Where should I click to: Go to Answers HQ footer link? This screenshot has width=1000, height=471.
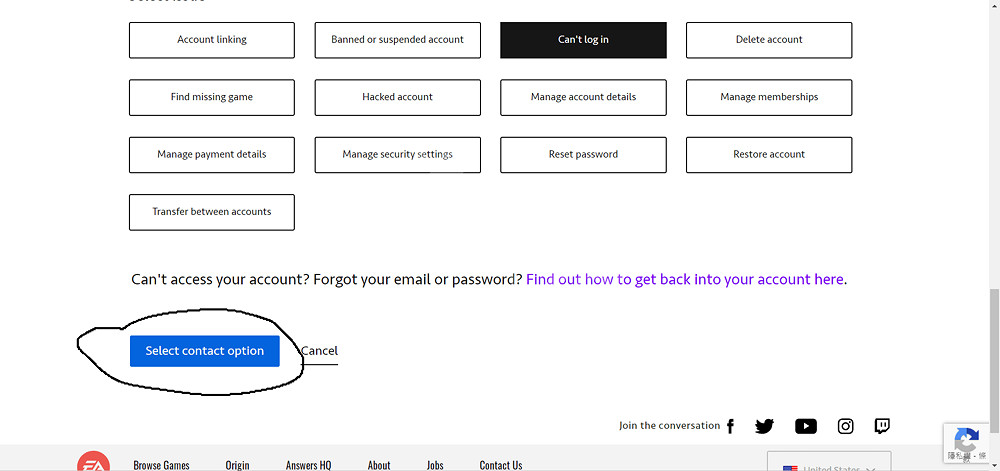click(x=308, y=465)
